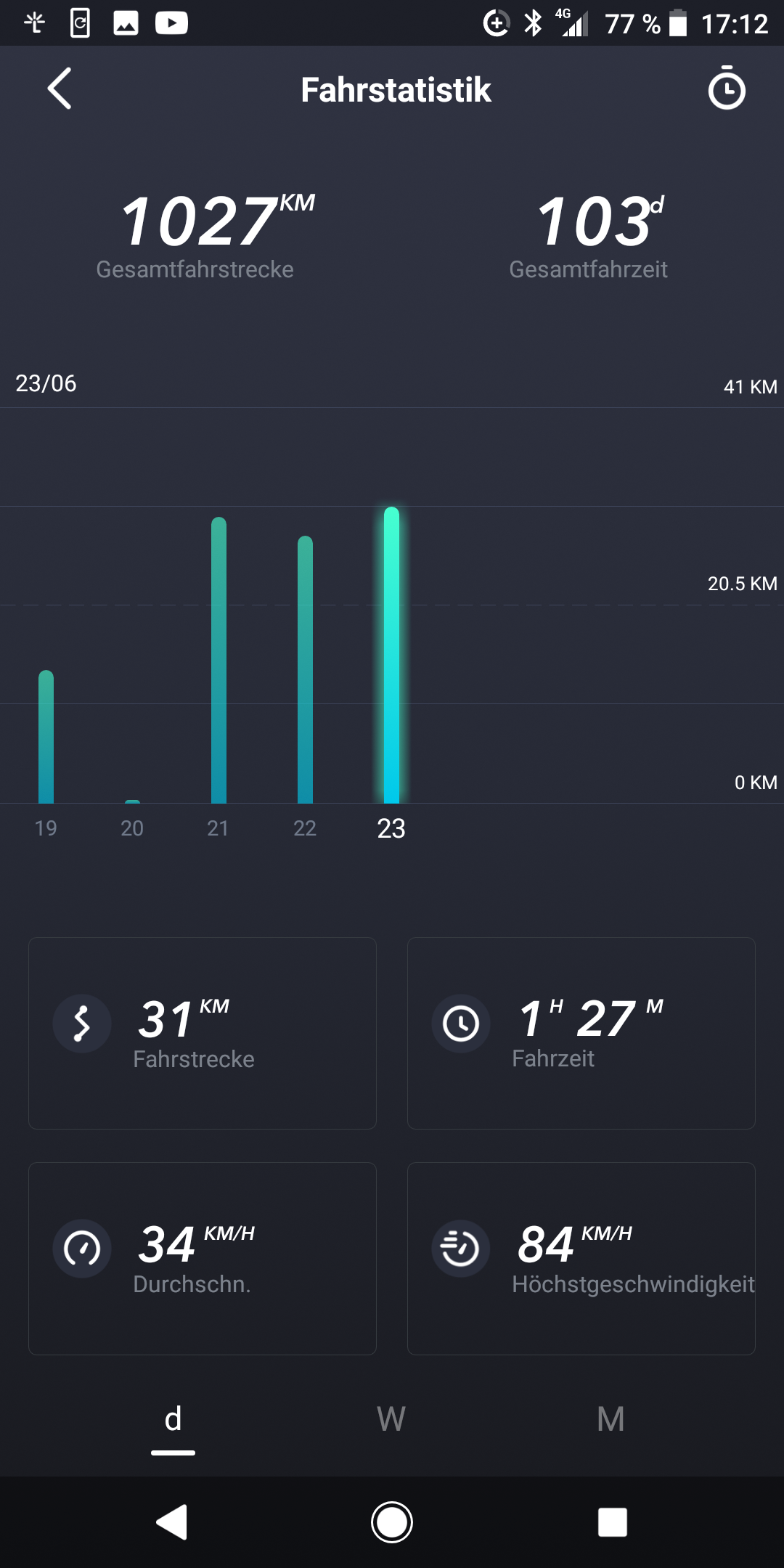
Task: Switch to the daily 'd' tab
Action: pyautogui.click(x=173, y=1420)
